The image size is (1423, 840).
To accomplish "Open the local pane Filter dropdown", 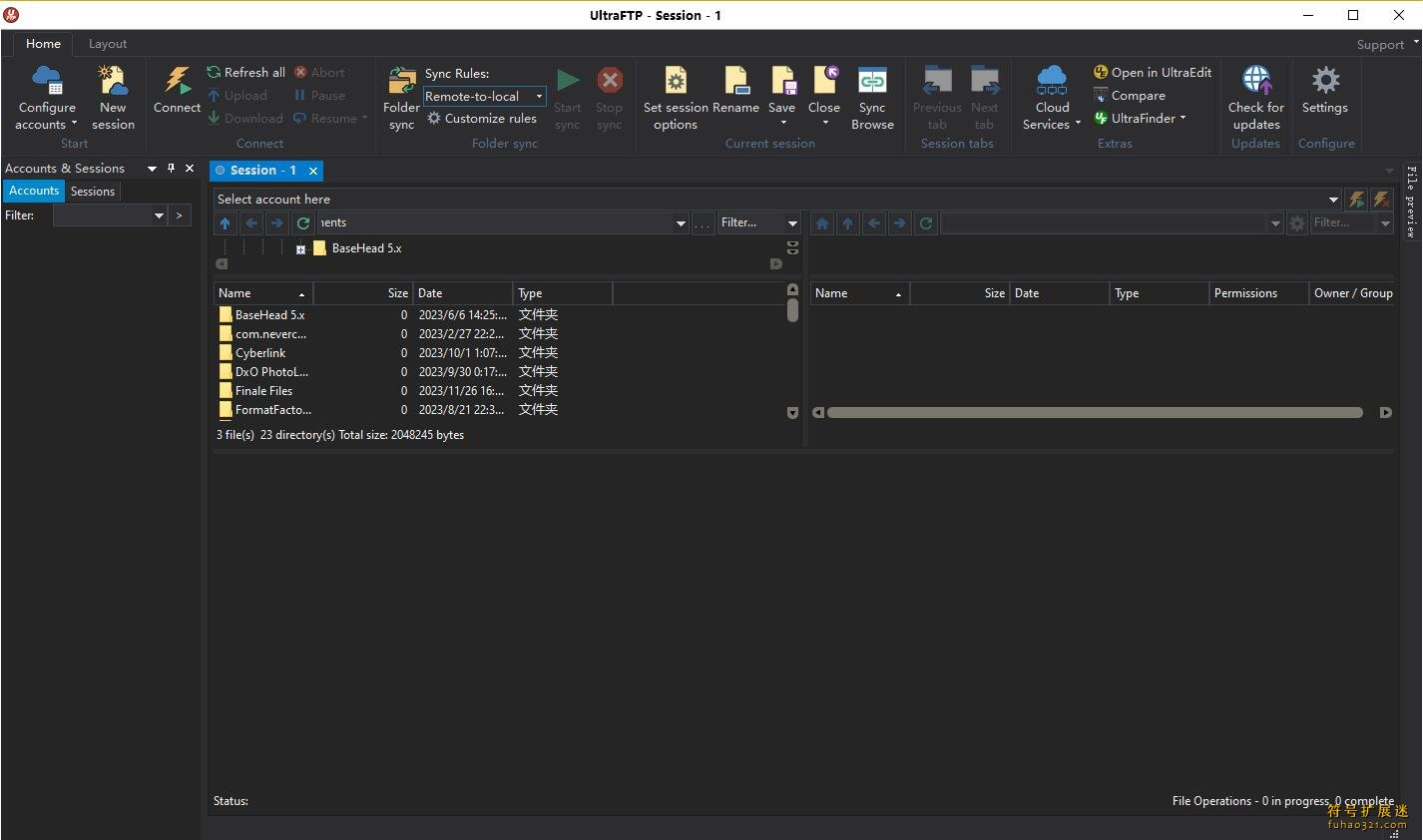I will (792, 223).
